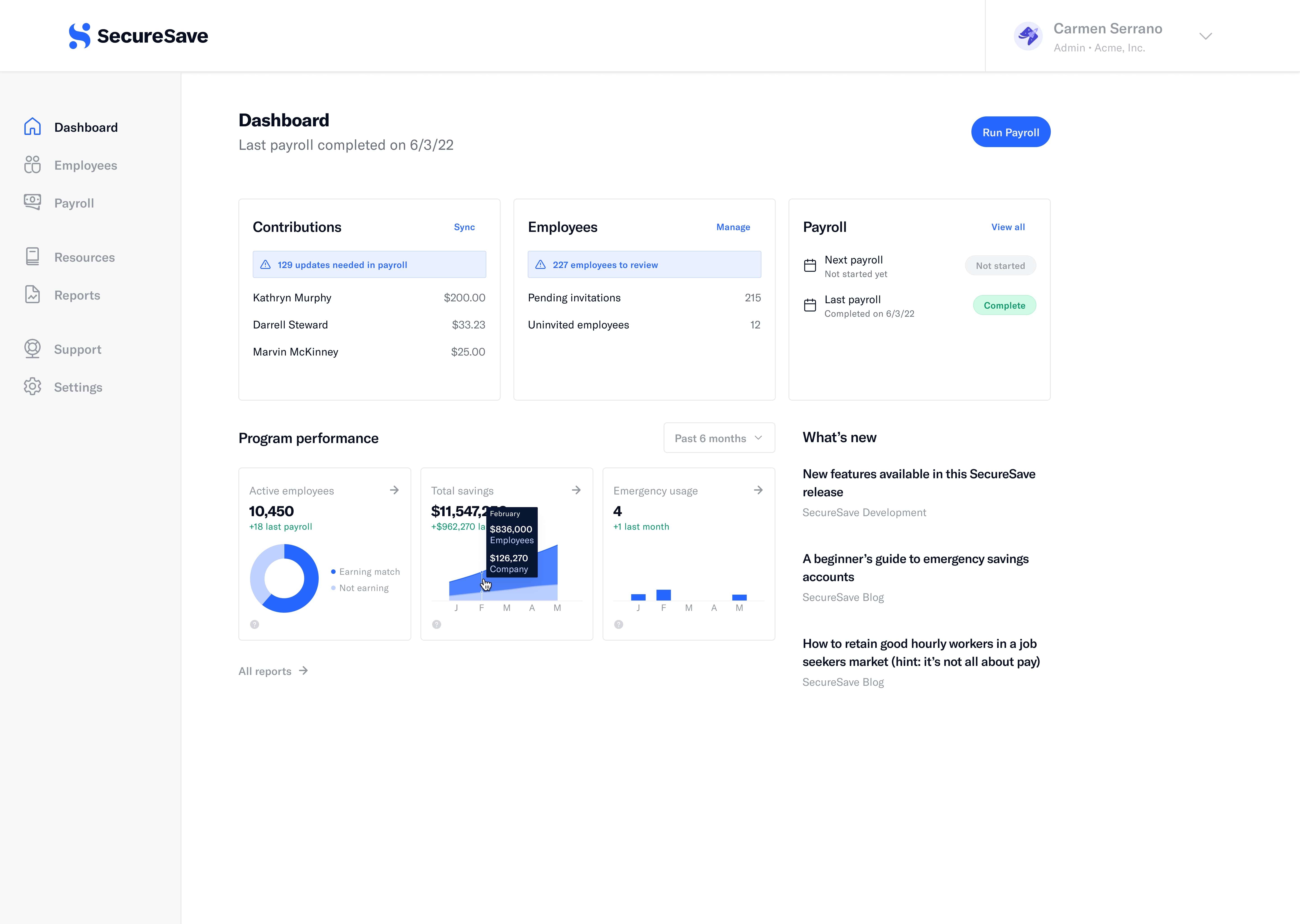The width and height of the screenshot is (1300, 924).
Task: Open the Past 6 months dropdown
Action: click(x=719, y=438)
